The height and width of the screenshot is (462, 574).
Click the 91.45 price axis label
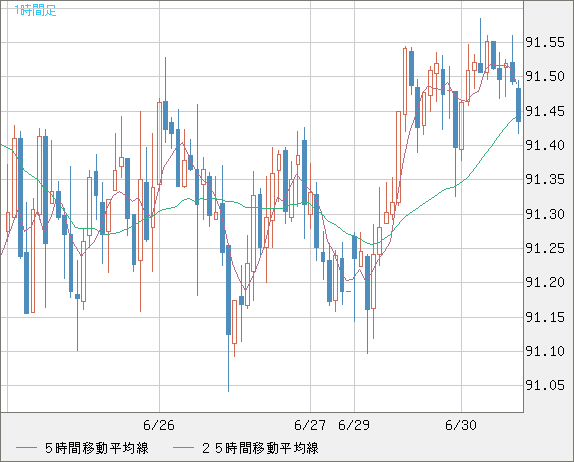545,111
